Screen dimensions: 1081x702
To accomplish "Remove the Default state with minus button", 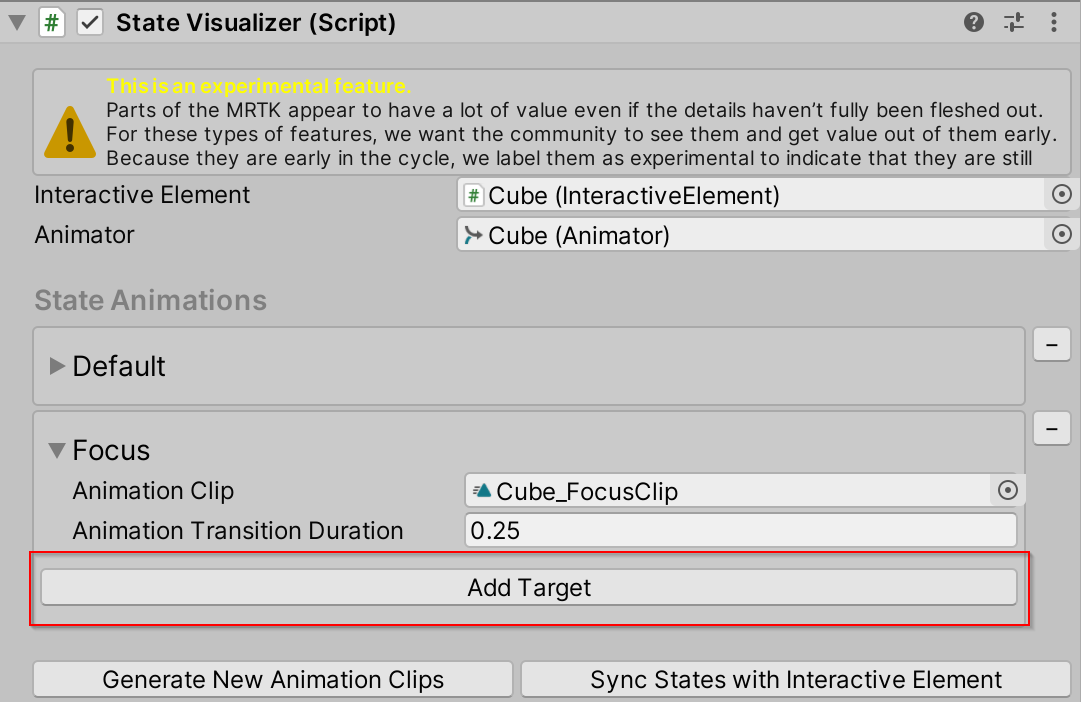I will pyautogui.click(x=1051, y=344).
